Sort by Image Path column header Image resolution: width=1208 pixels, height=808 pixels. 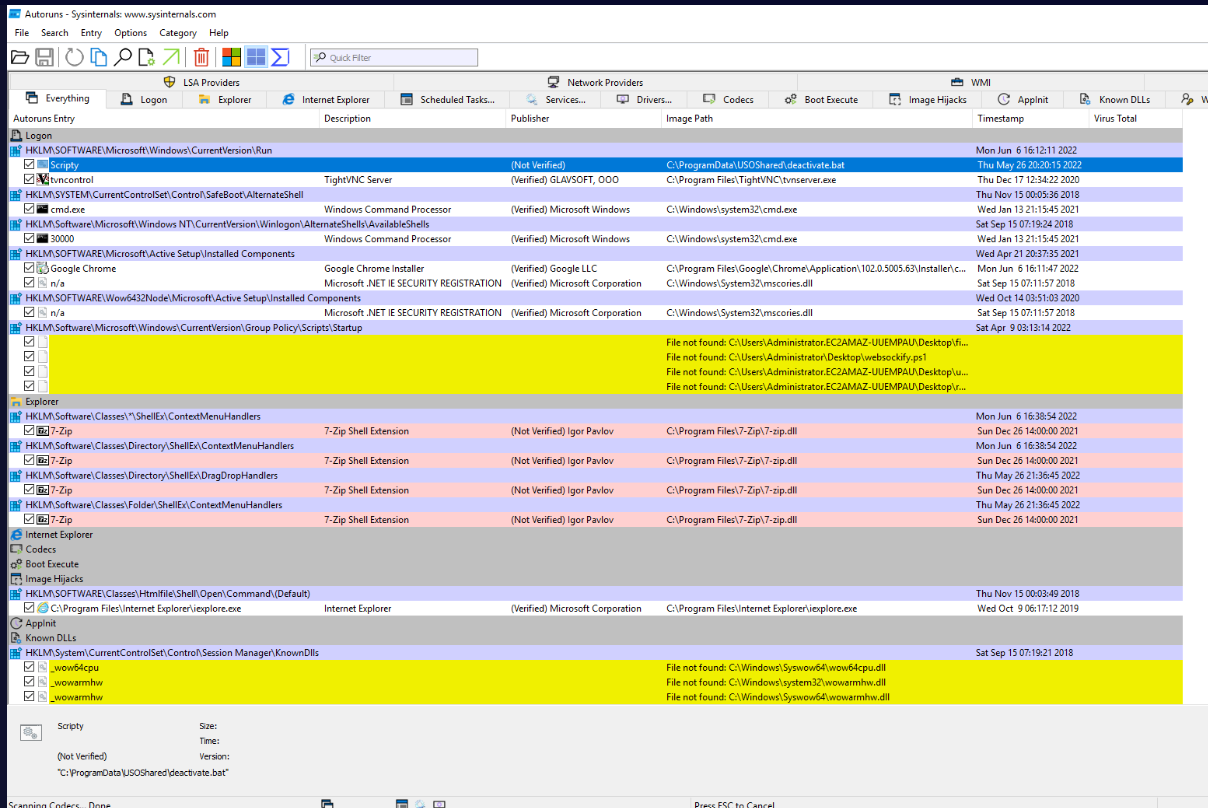pyautogui.click(x=817, y=118)
